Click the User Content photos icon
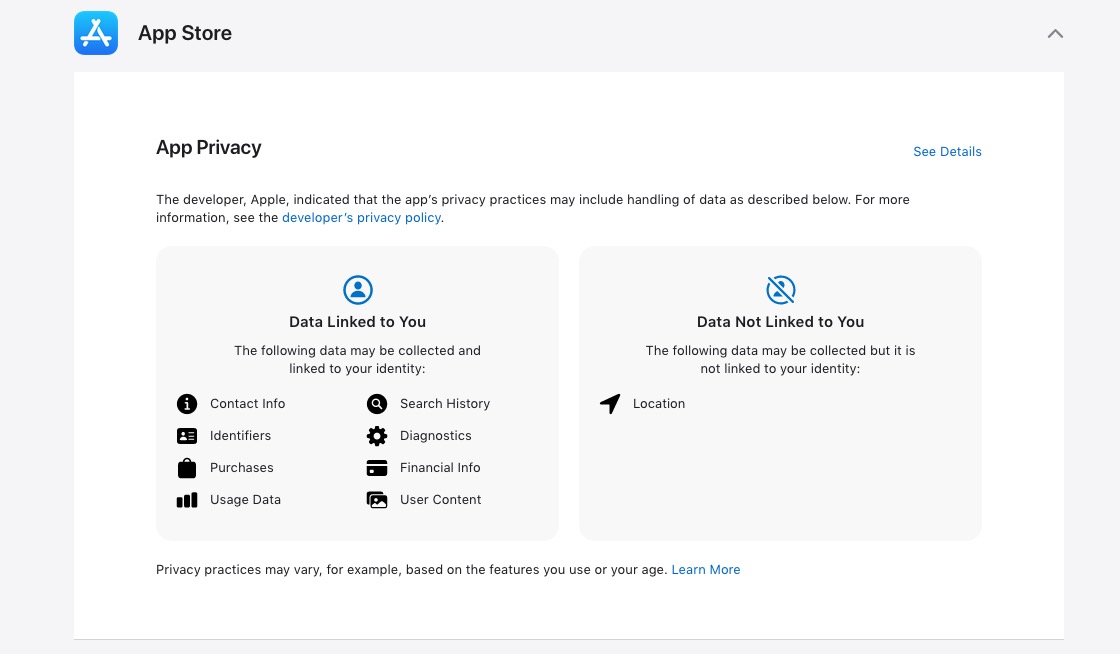1120x654 pixels. point(377,500)
